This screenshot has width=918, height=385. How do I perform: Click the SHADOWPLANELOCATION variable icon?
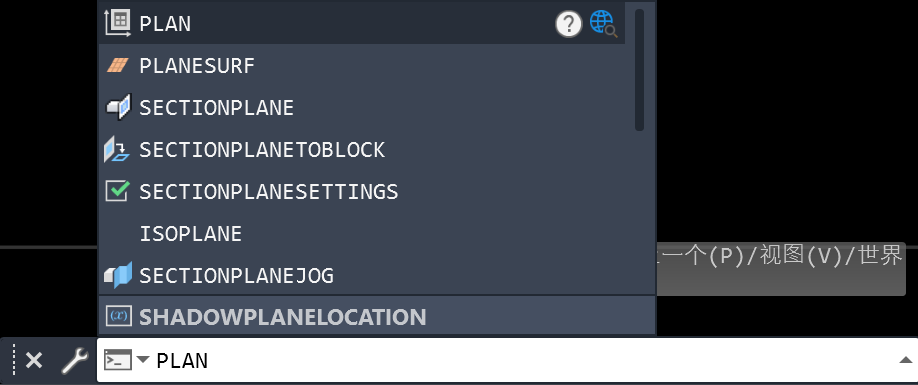[x=119, y=316]
